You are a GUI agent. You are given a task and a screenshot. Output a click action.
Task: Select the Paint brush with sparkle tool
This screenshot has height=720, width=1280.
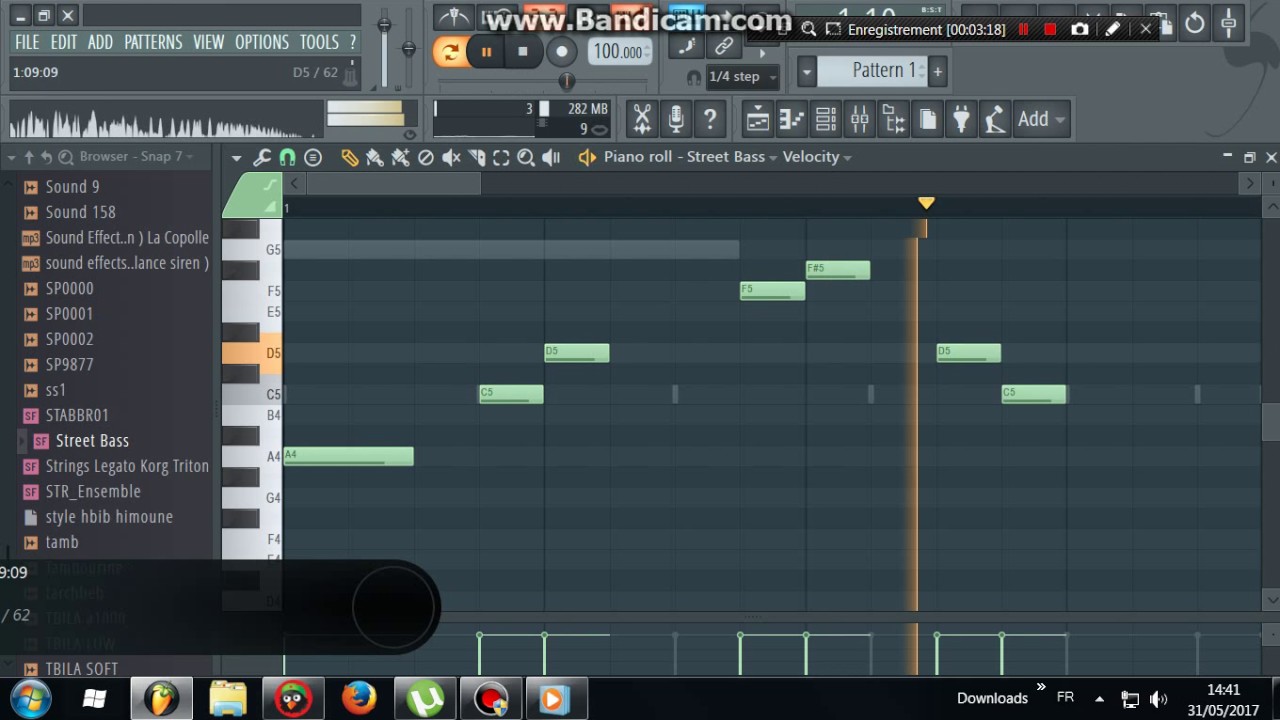pos(400,157)
